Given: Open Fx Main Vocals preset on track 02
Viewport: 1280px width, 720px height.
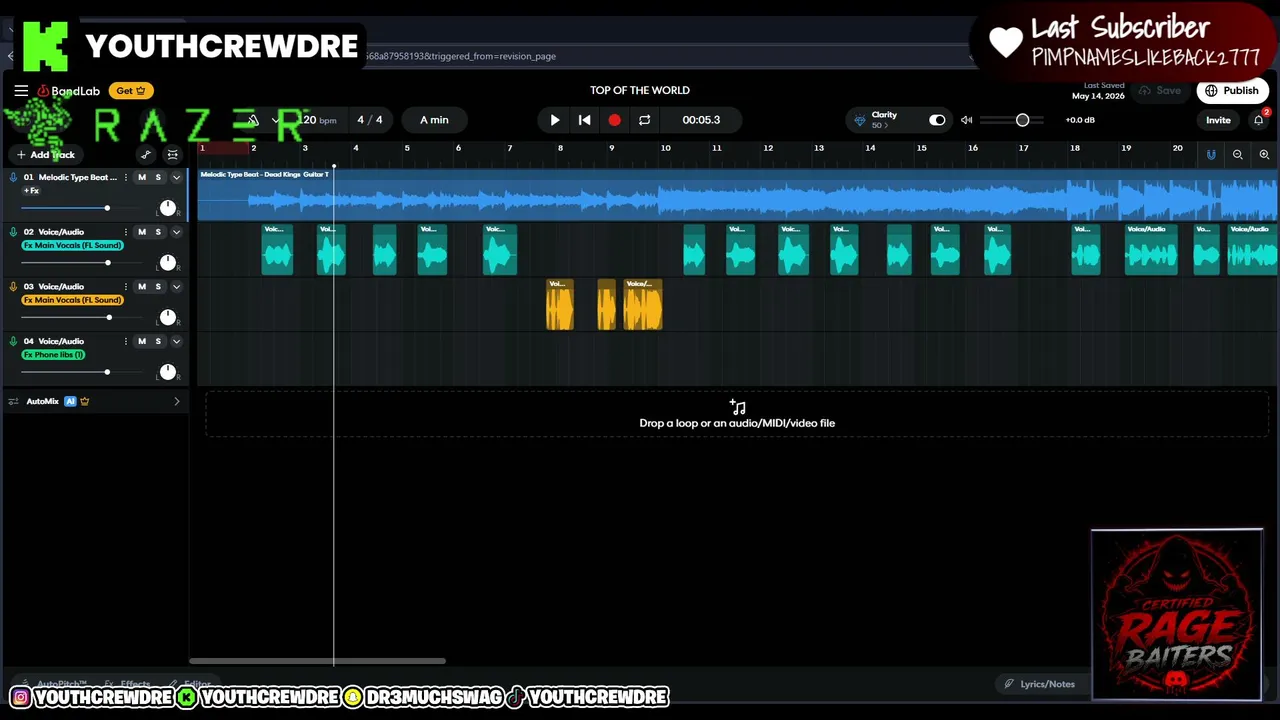Looking at the screenshot, I should tap(72, 245).
